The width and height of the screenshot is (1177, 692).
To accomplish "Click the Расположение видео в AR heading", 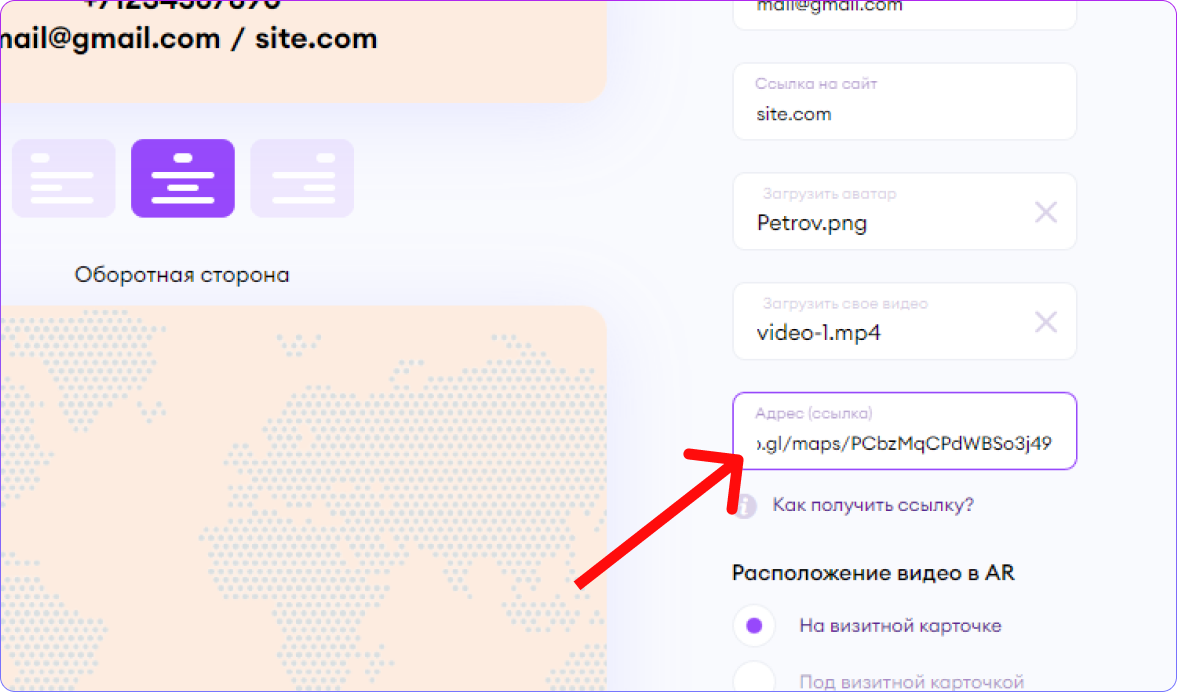I will pos(873,573).
